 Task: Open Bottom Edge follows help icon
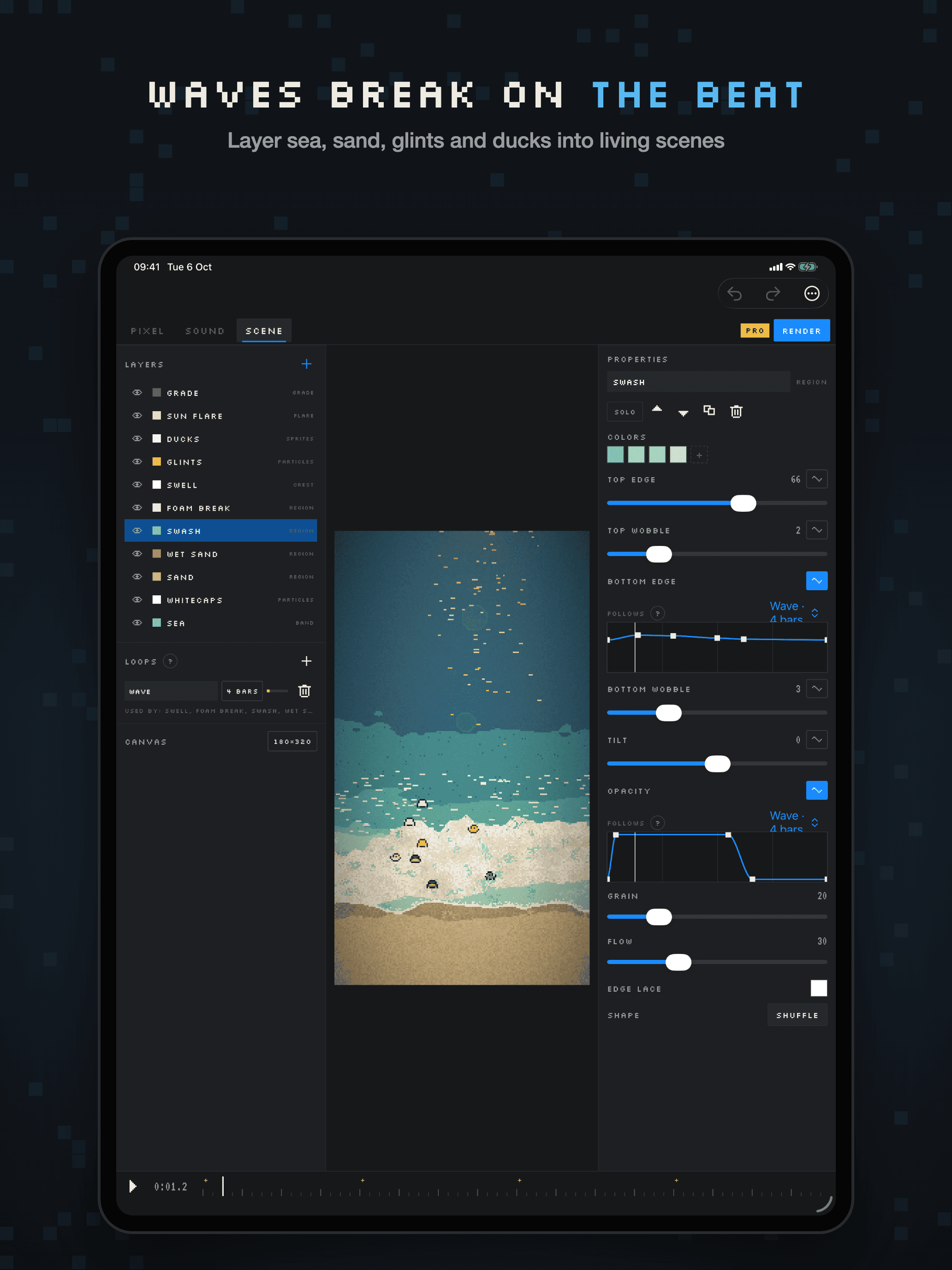[x=658, y=613]
